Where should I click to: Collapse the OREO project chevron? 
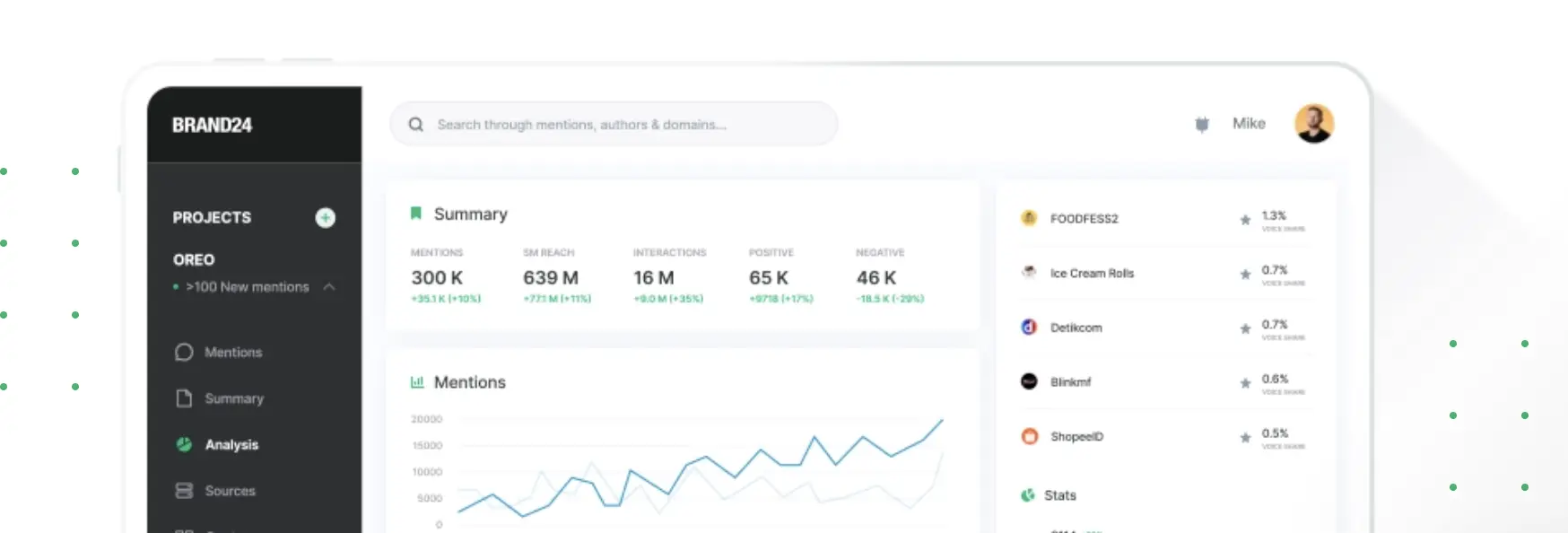click(329, 287)
